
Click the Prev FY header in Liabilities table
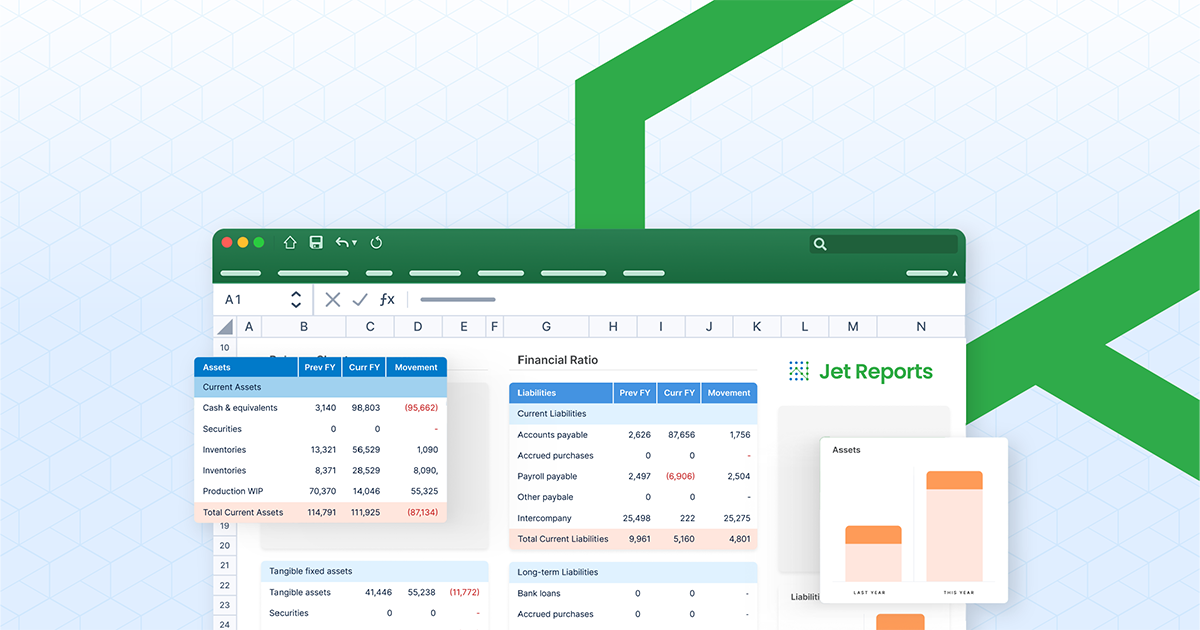click(635, 392)
